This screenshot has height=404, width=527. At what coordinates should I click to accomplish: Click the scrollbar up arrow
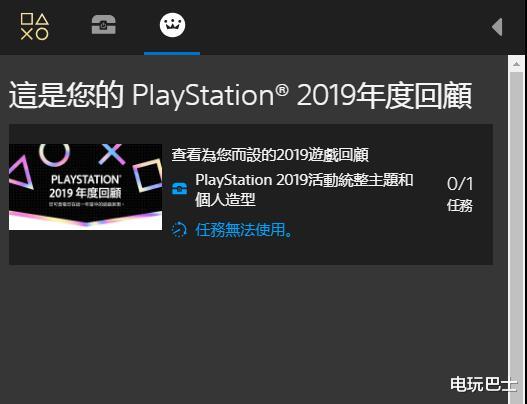click(x=516, y=64)
